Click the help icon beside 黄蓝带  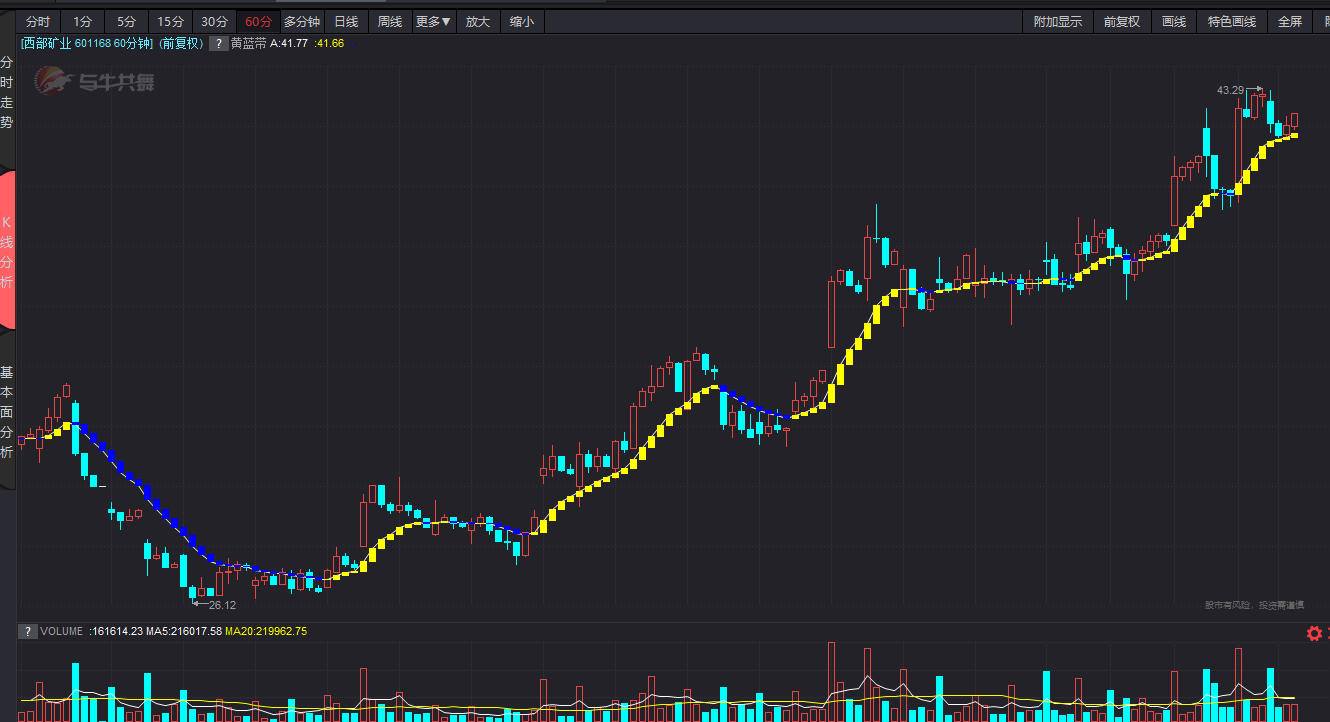(x=217, y=44)
